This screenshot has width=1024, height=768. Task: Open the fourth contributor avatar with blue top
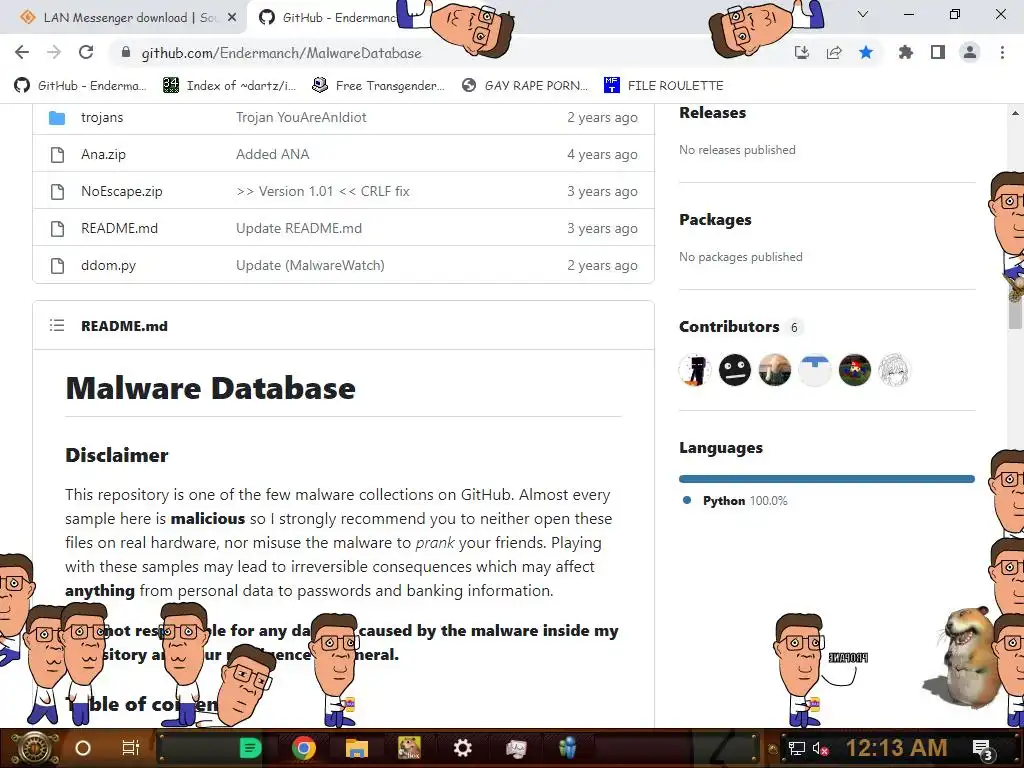tap(814, 370)
